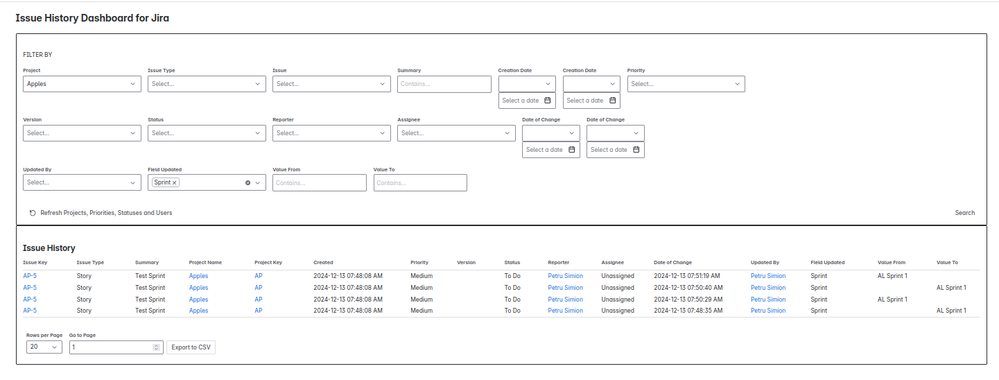This screenshot has height=380, width=999.
Task: Focus the Value To contains field
Action: click(x=420, y=182)
